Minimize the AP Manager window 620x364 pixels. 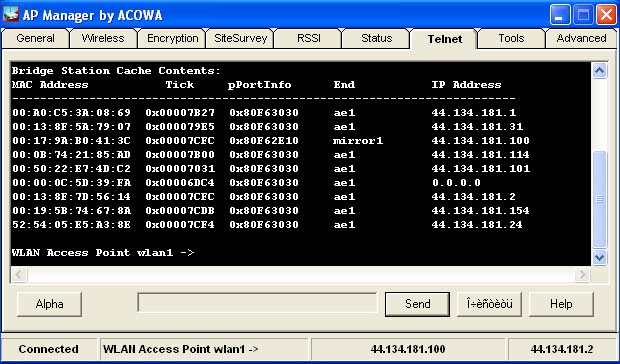pyautogui.click(x=560, y=15)
